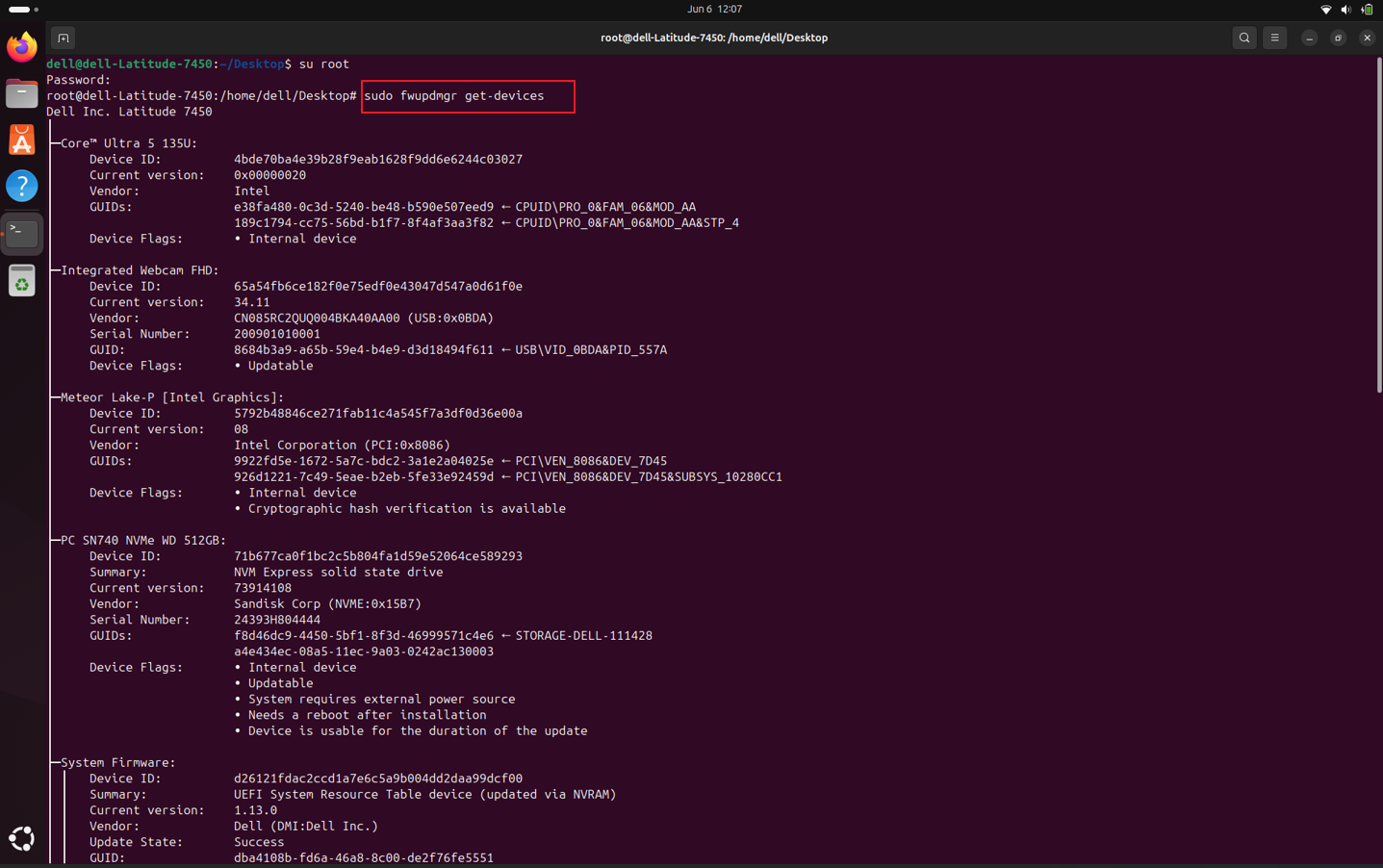Click NVMe serial number 24393H804444

(x=277, y=620)
